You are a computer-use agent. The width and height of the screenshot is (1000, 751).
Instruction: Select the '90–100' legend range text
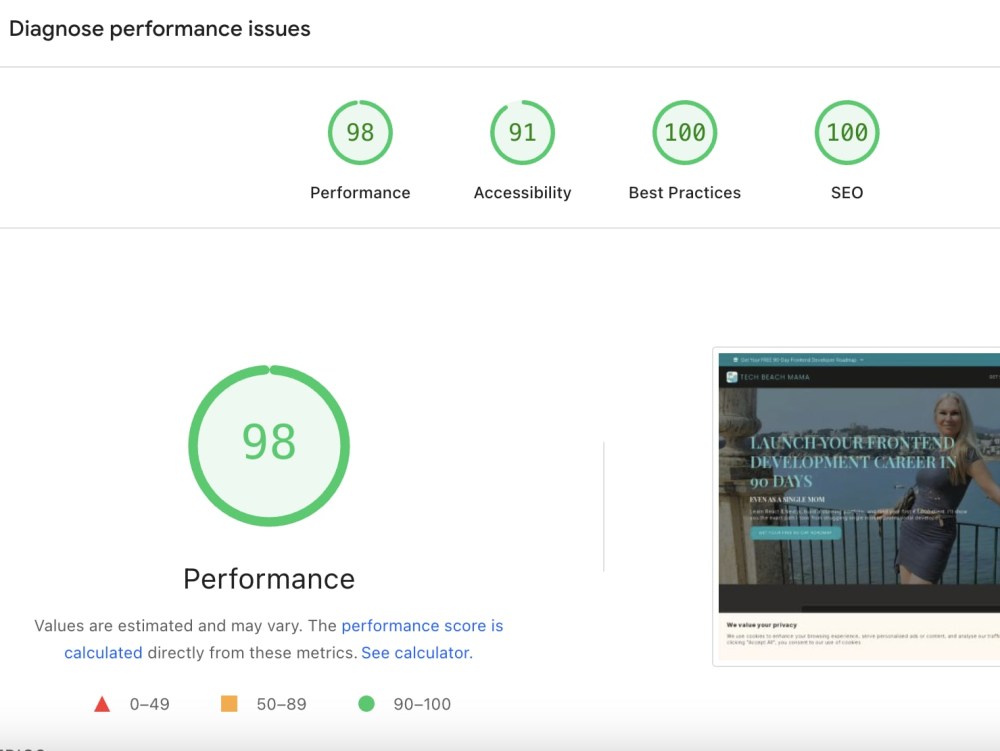pyautogui.click(x=422, y=704)
